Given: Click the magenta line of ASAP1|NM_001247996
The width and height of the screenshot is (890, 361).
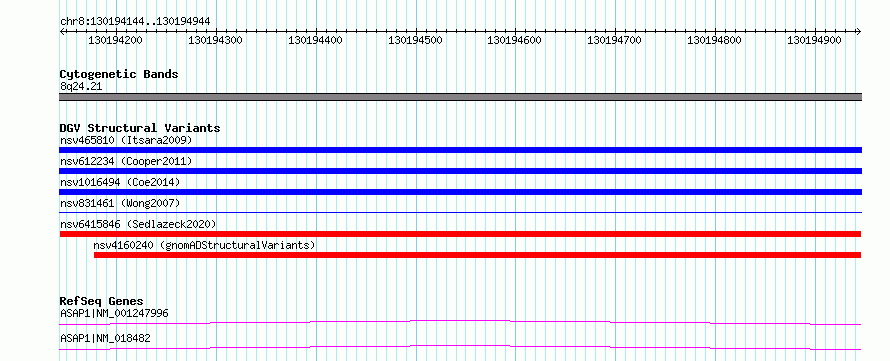Looking at the screenshot, I should pos(460,322).
